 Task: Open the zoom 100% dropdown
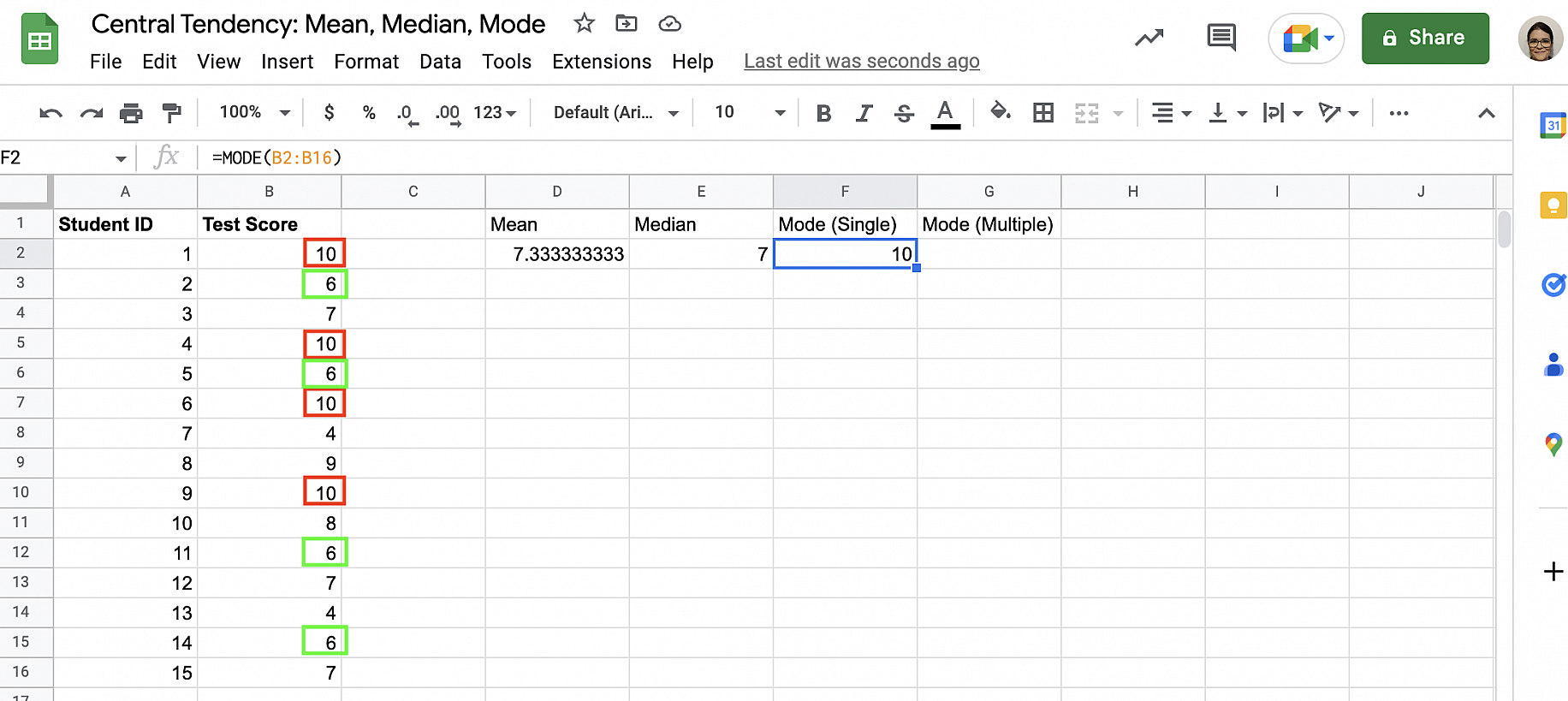pos(255,112)
